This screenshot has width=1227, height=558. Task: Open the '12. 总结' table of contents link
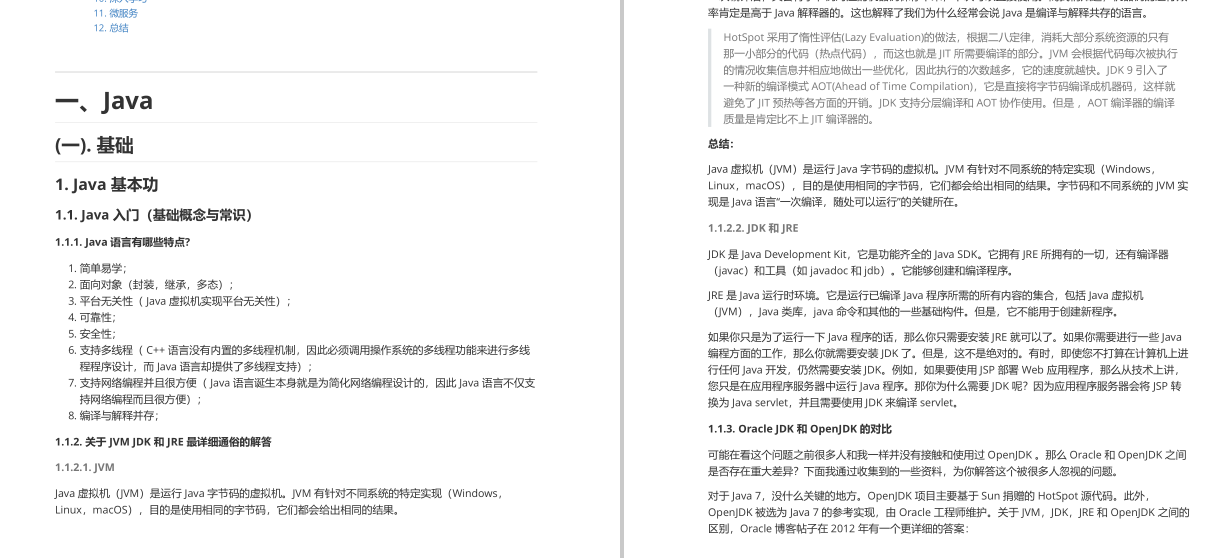111,28
